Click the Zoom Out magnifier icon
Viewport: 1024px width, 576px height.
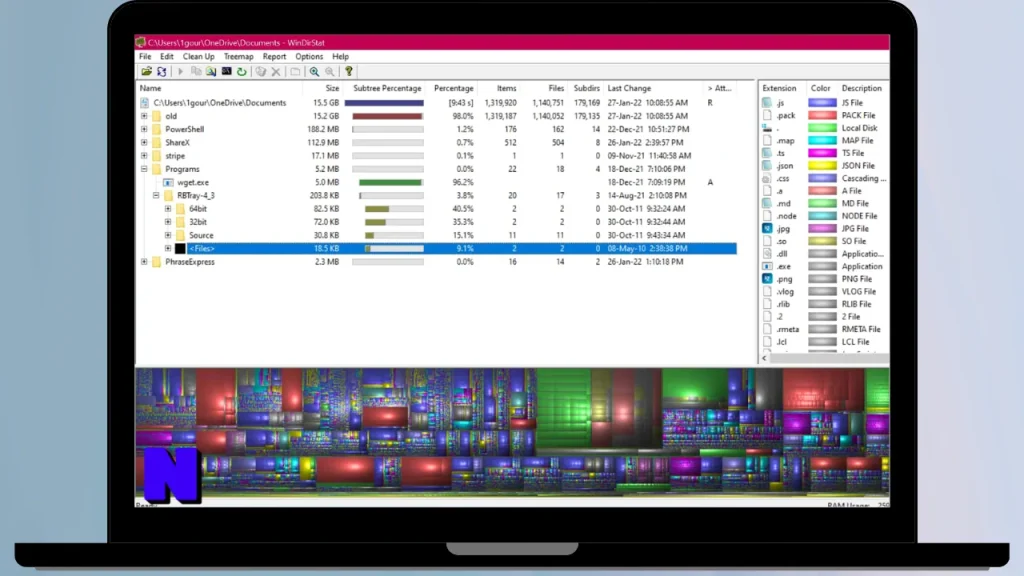(x=330, y=72)
